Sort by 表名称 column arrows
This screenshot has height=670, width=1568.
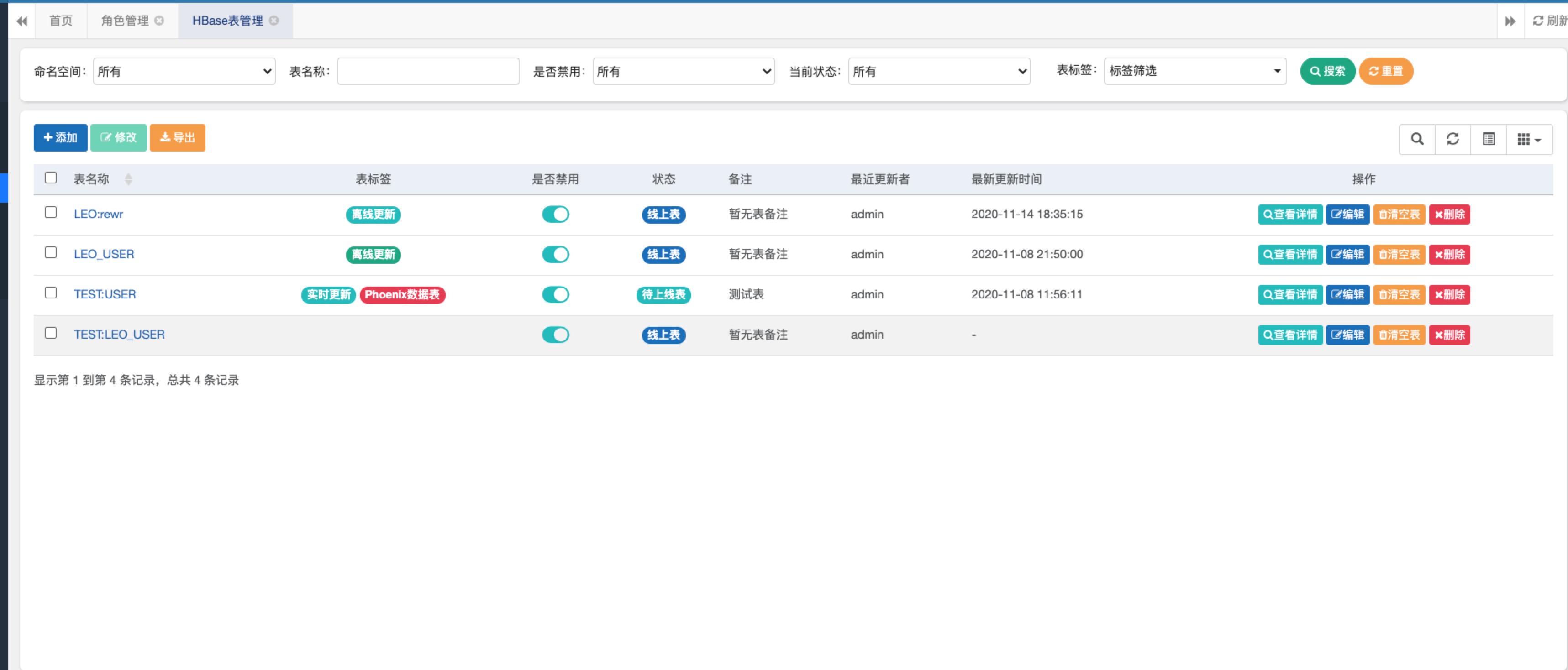128,179
